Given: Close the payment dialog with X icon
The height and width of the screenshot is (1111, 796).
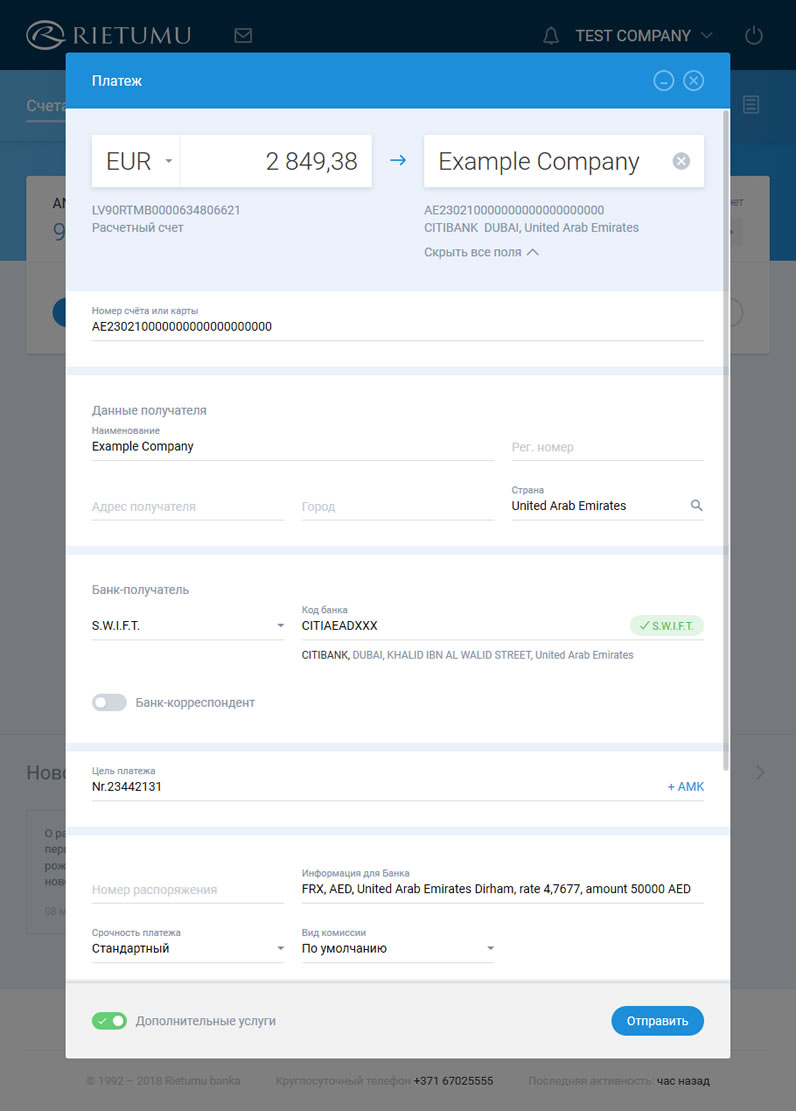Looking at the screenshot, I should 694,81.
